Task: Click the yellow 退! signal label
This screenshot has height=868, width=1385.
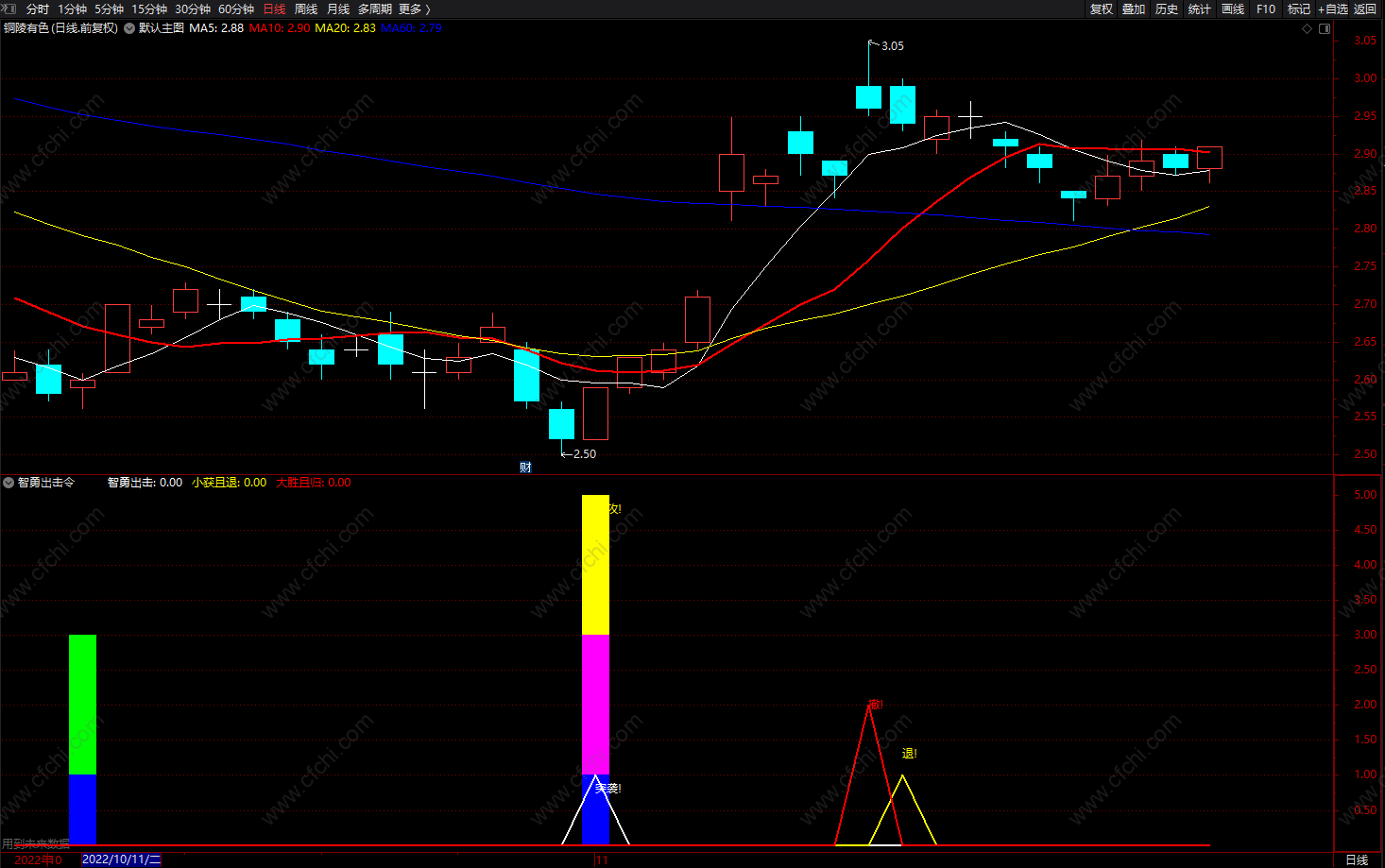Action: tap(910, 754)
